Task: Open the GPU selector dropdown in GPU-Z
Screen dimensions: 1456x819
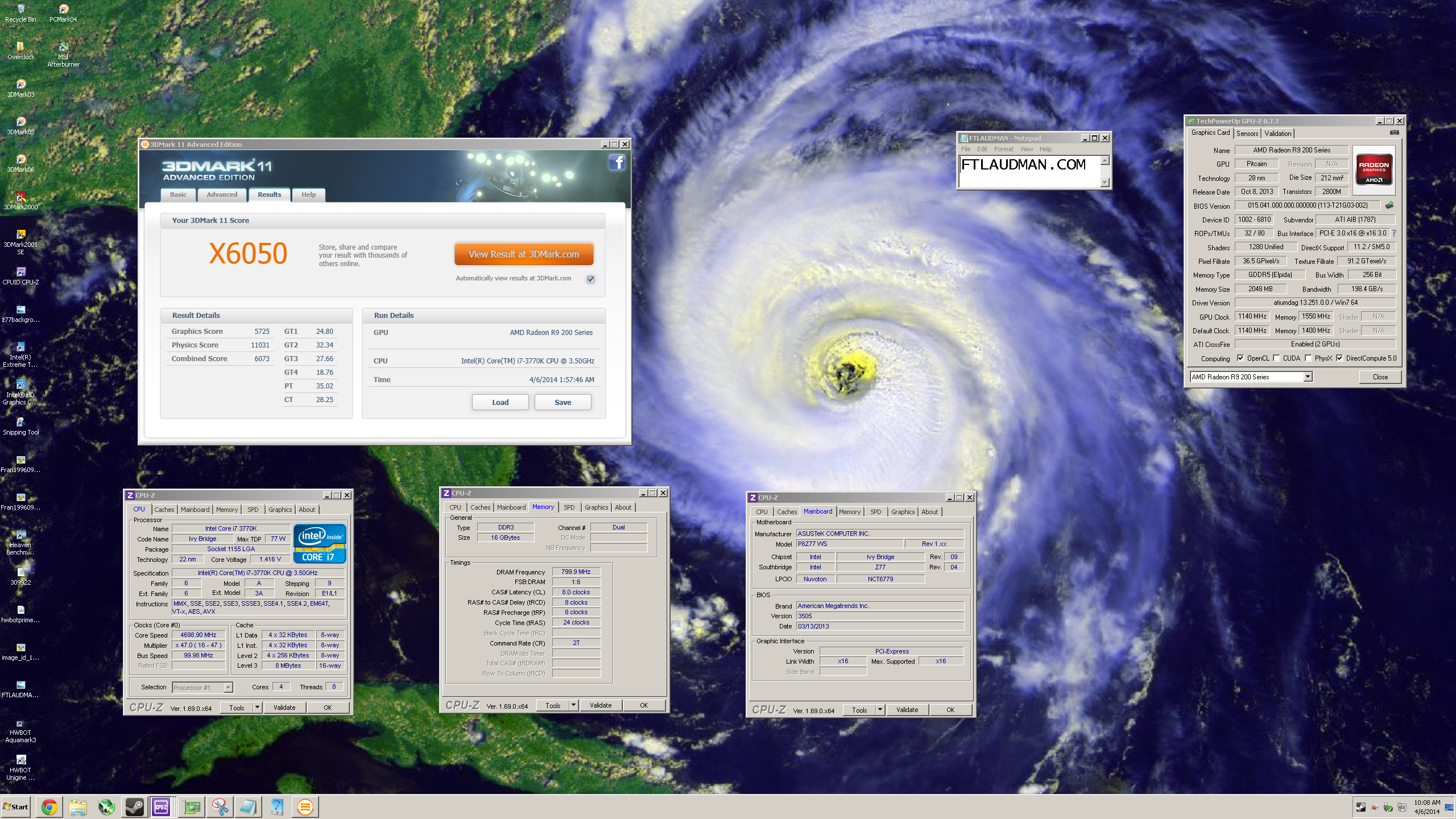Action: click(1308, 377)
